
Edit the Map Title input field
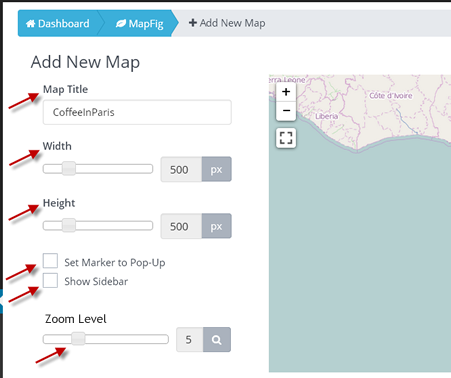pyautogui.click(x=137, y=112)
